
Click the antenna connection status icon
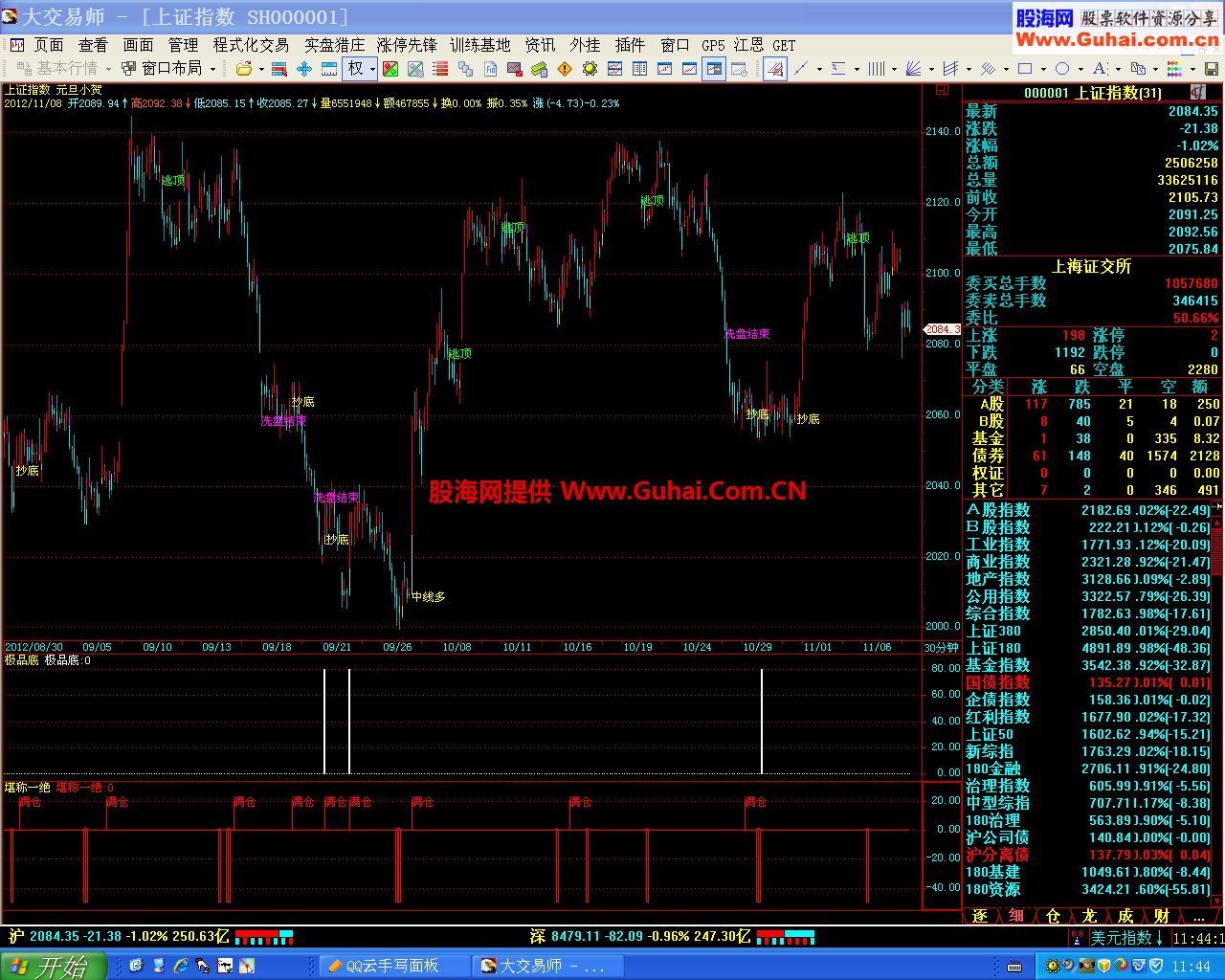(x=1079, y=938)
